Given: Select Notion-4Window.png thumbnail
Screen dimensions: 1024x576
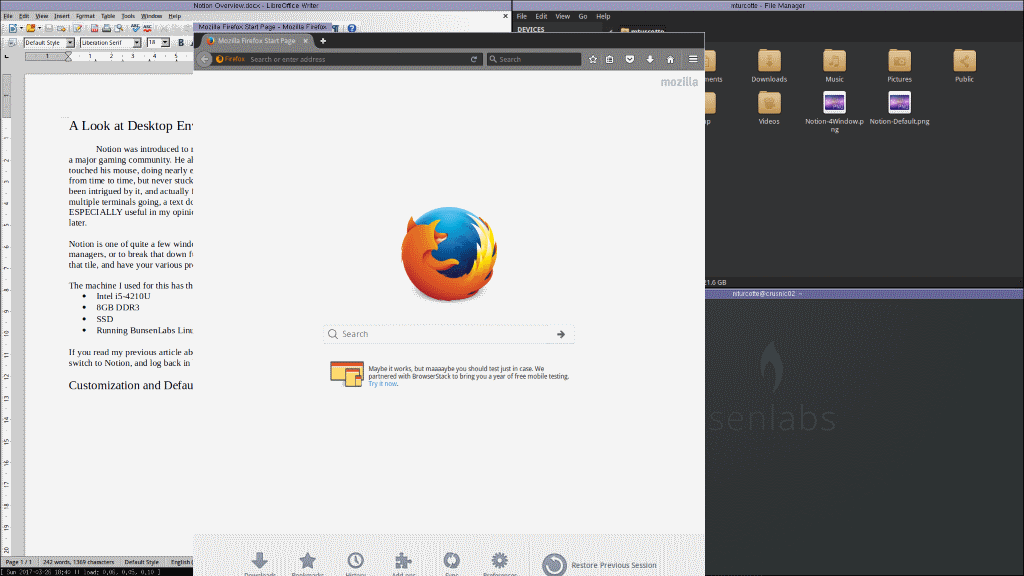Looking at the screenshot, I should (x=834, y=103).
